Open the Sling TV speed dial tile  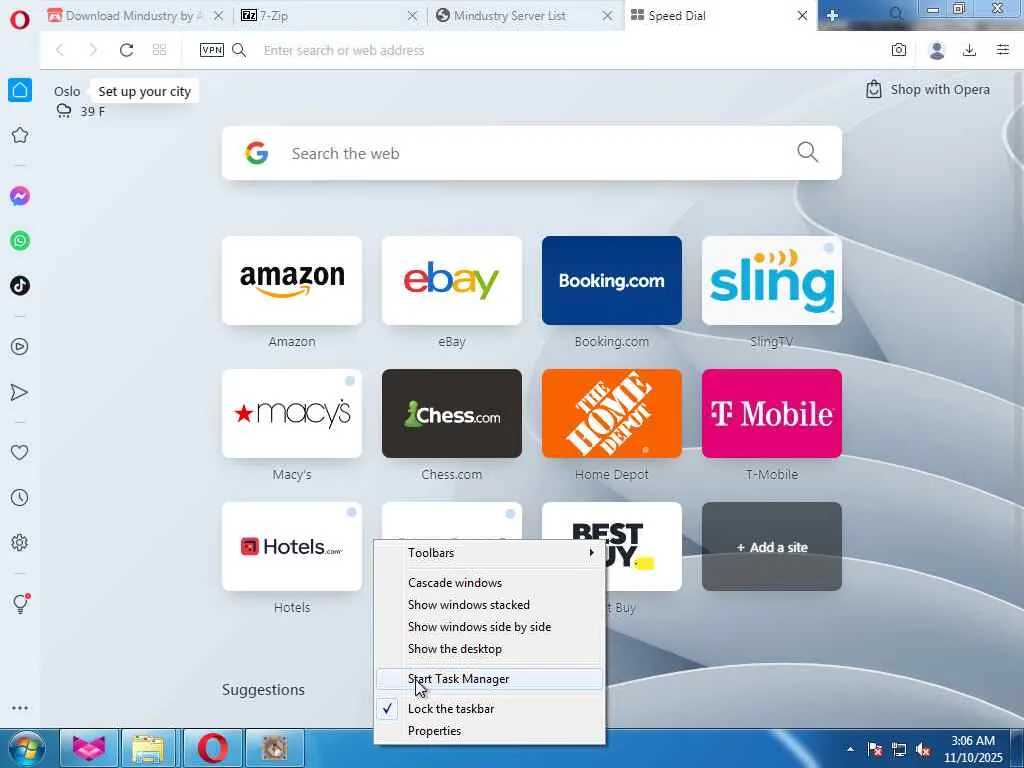pos(772,281)
